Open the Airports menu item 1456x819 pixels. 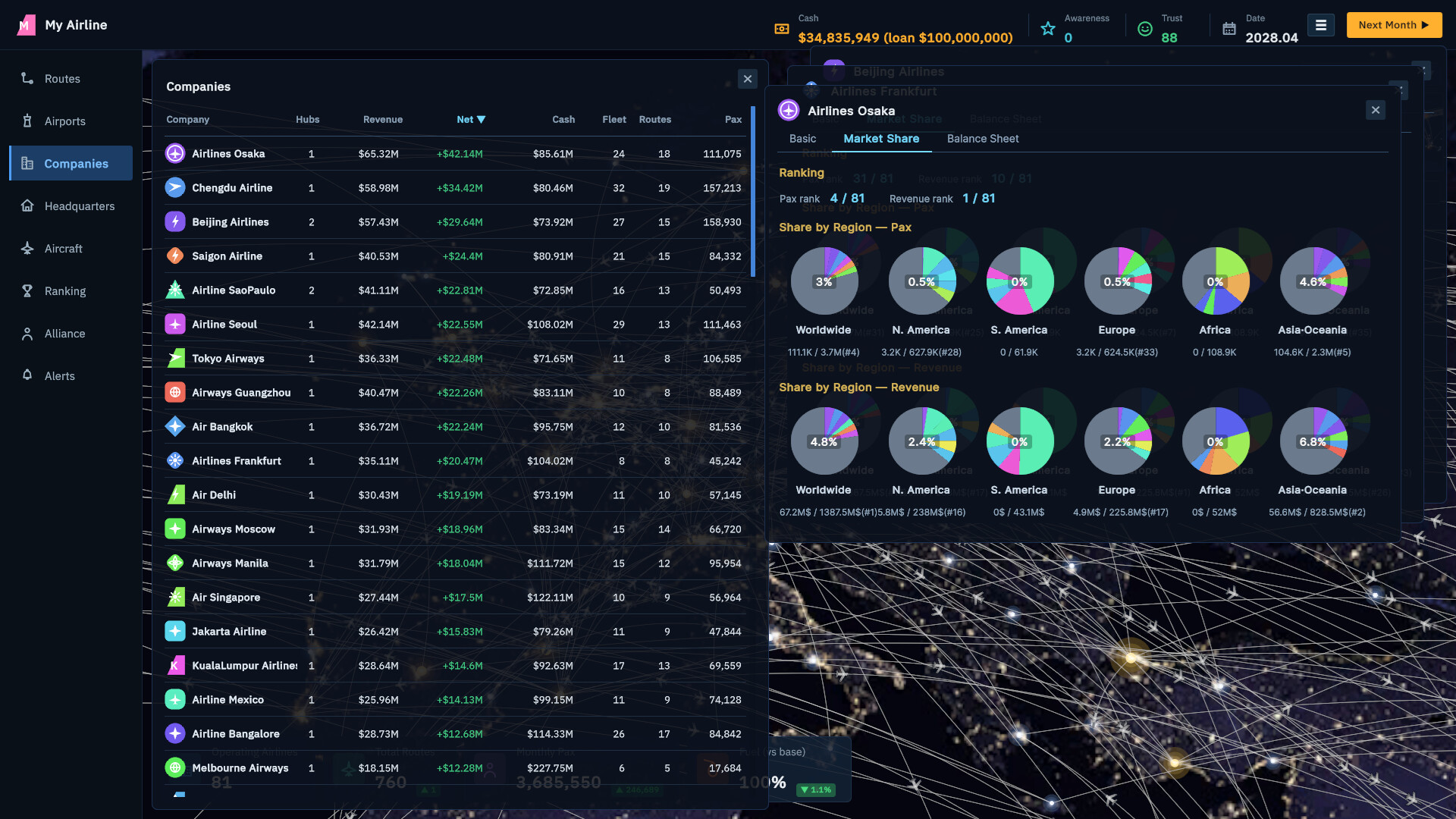coord(71,121)
